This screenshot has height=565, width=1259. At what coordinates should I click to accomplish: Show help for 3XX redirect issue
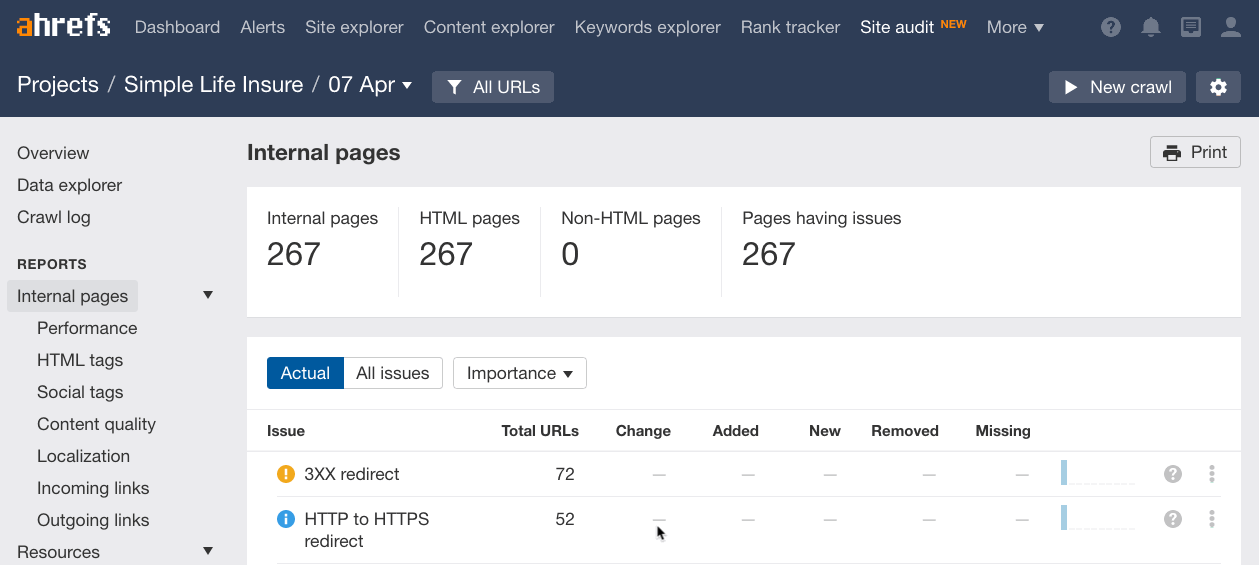1173,474
